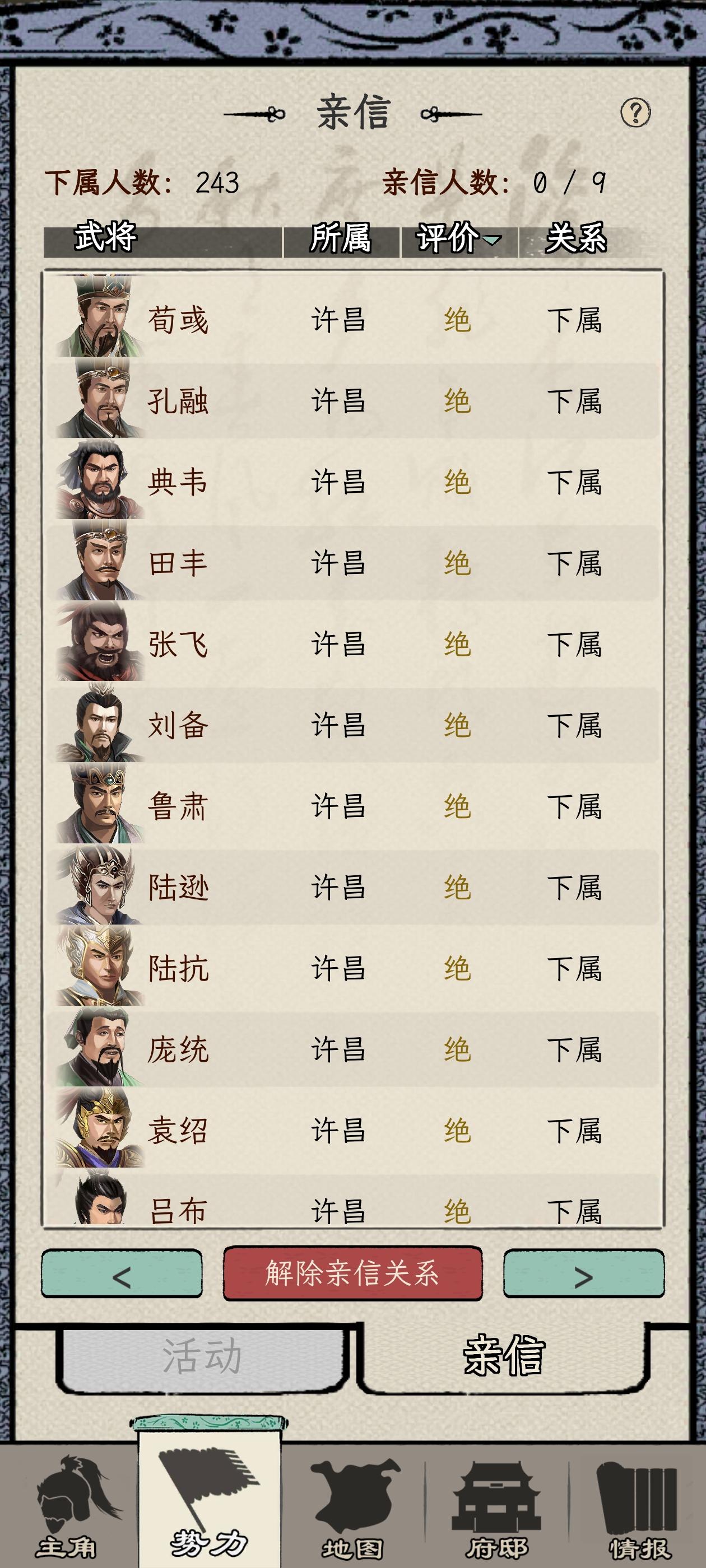Image resolution: width=706 pixels, height=1568 pixels.
Task: Select the 亲信 tab
Action: pyautogui.click(x=503, y=1356)
